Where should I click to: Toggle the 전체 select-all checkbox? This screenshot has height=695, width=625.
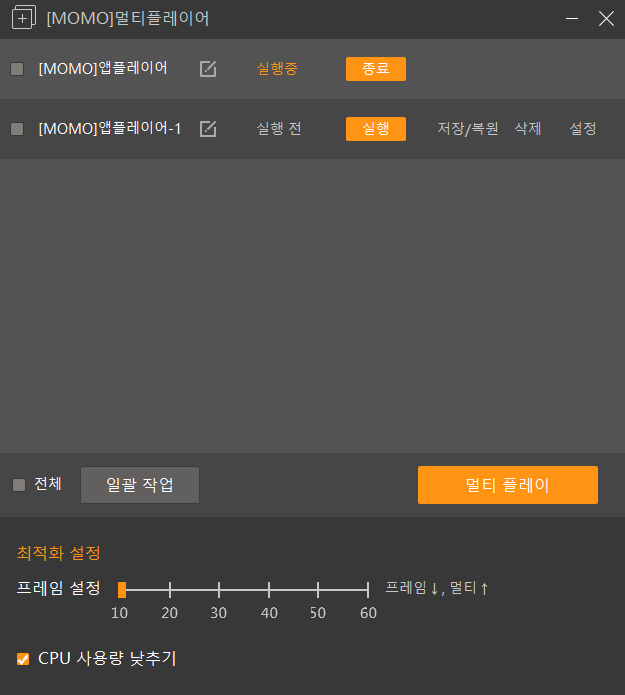pos(19,485)
